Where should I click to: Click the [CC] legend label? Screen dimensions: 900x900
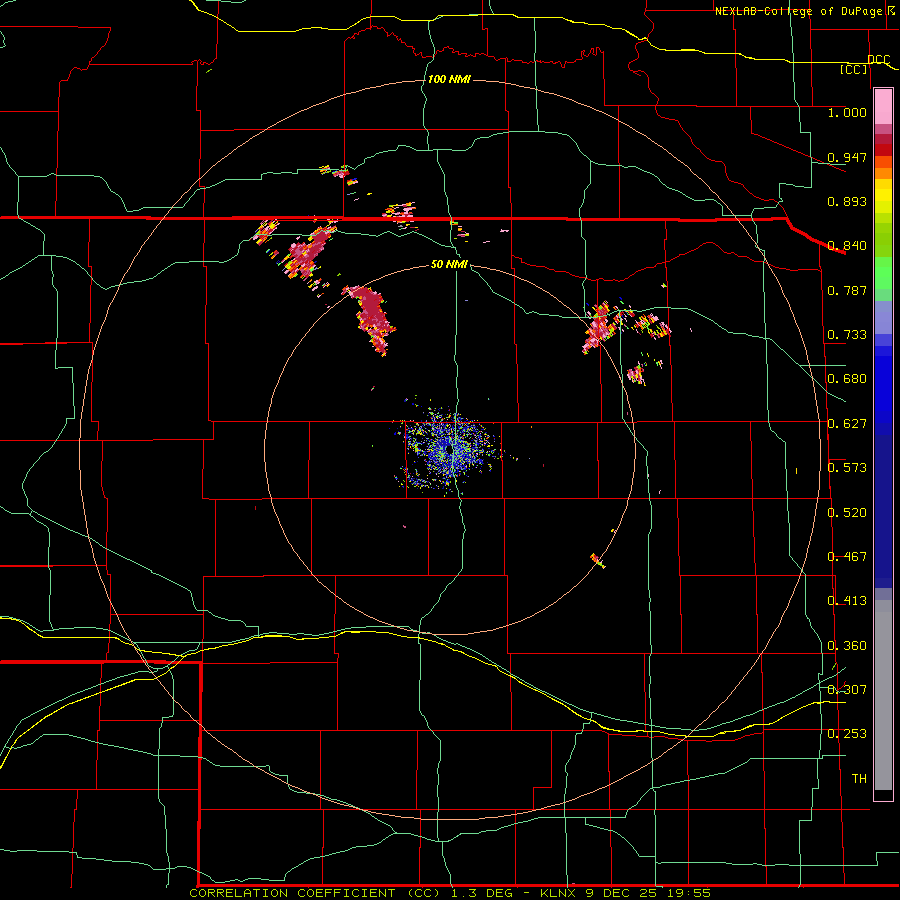point(854,69)
